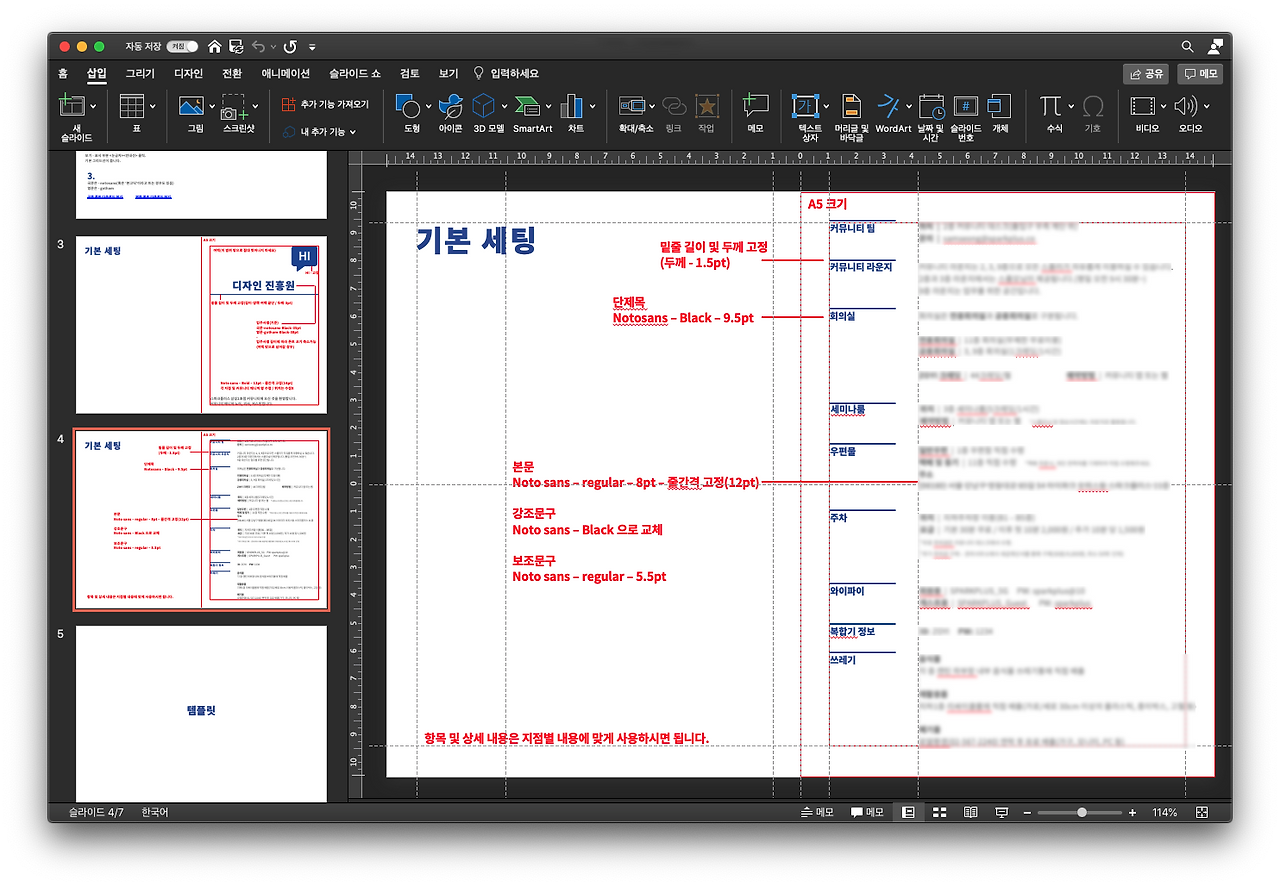Image resolution: width=1280 pixels, height=886 pixels.
Task: Click the WordArt icon
Action: (x=888, y=106)
